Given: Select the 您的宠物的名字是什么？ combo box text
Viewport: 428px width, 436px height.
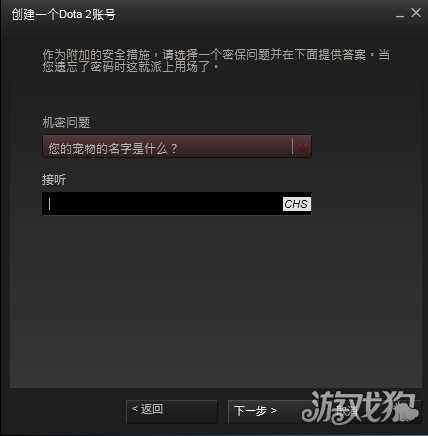Looking at the screenshot, I should pos(113,148).
